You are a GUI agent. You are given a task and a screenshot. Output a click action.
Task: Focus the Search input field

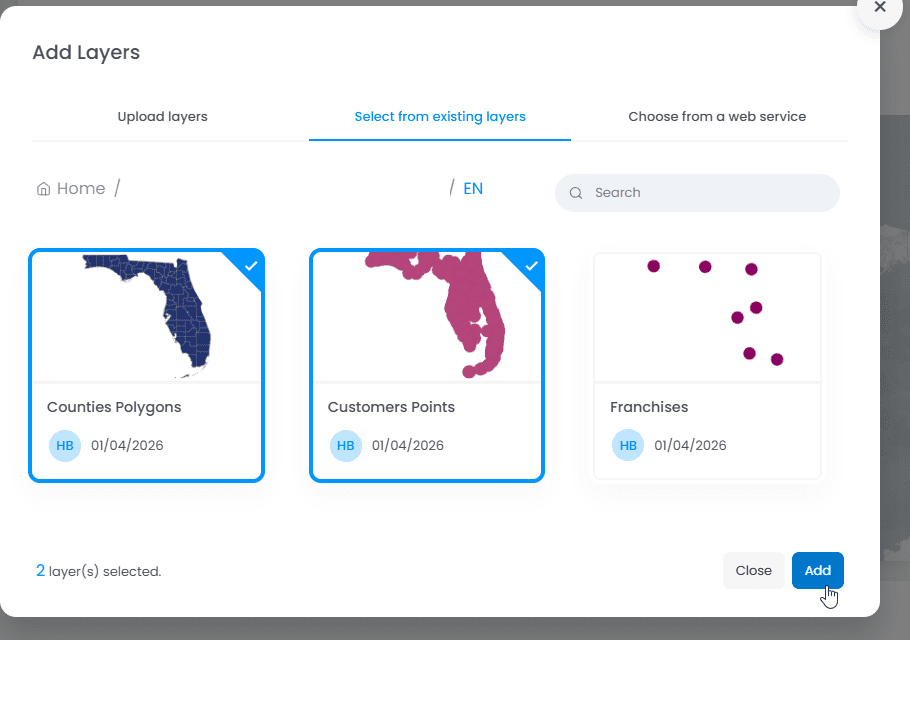(697, 193)
